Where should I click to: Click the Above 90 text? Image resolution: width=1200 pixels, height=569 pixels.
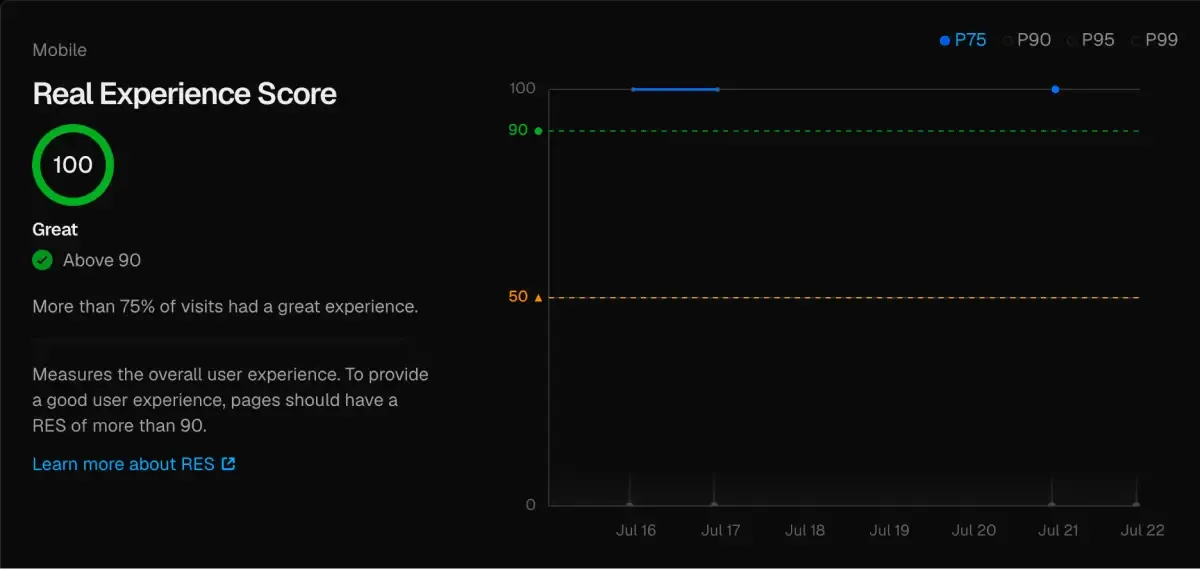pos(102,260)
